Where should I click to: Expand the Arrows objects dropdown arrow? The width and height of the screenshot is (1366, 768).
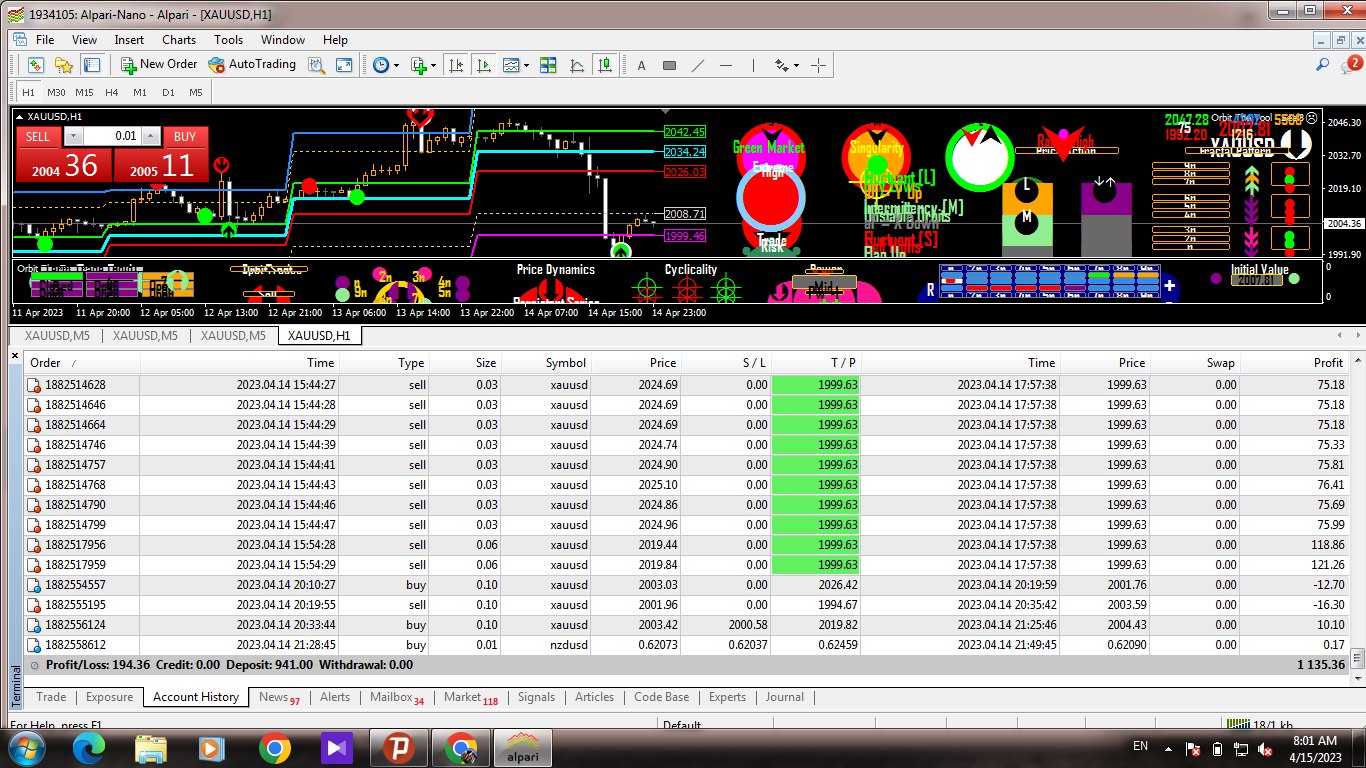click(796, 66)
